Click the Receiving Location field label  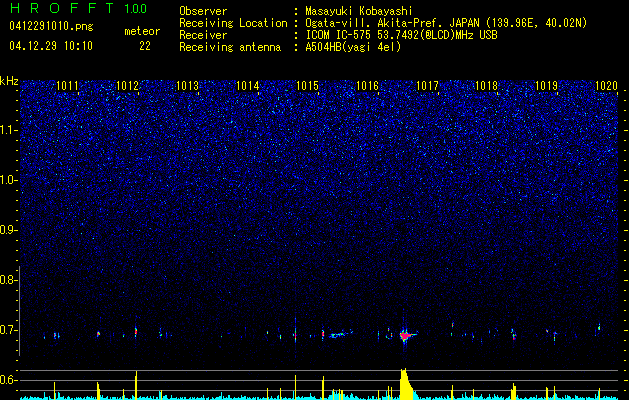233,23
